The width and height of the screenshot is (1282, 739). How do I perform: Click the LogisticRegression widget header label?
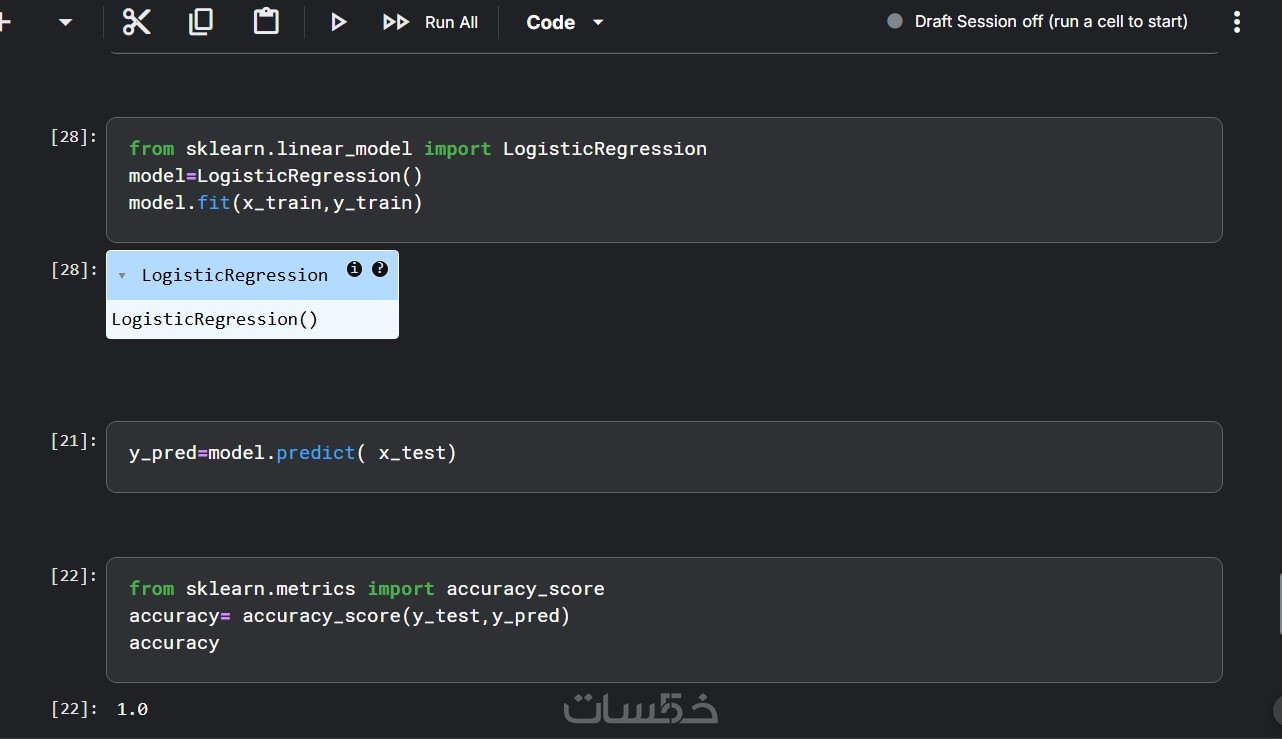(235, 275)
